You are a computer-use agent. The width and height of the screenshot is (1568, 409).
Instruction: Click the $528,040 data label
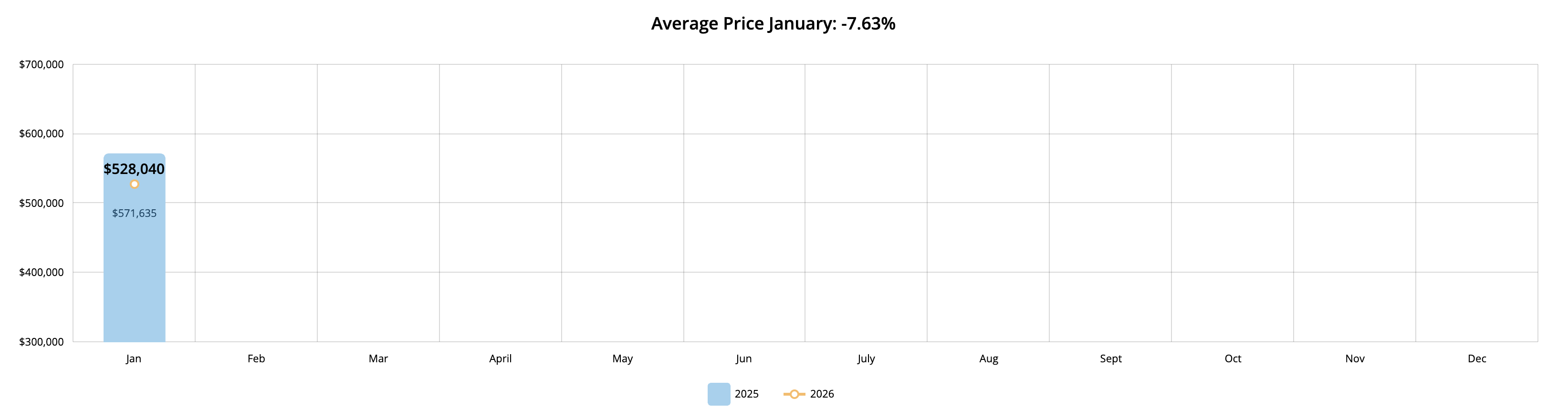point(134,169)
